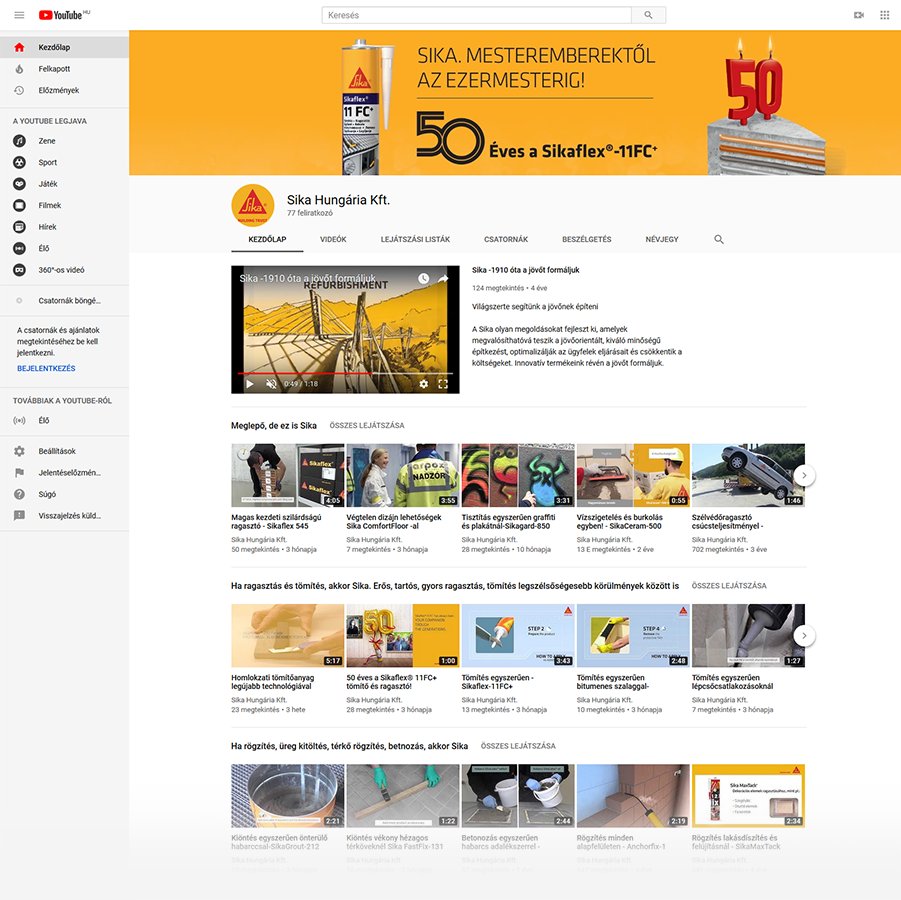
Task: Click in the Keresés search field
Action: tap(476, 15)
